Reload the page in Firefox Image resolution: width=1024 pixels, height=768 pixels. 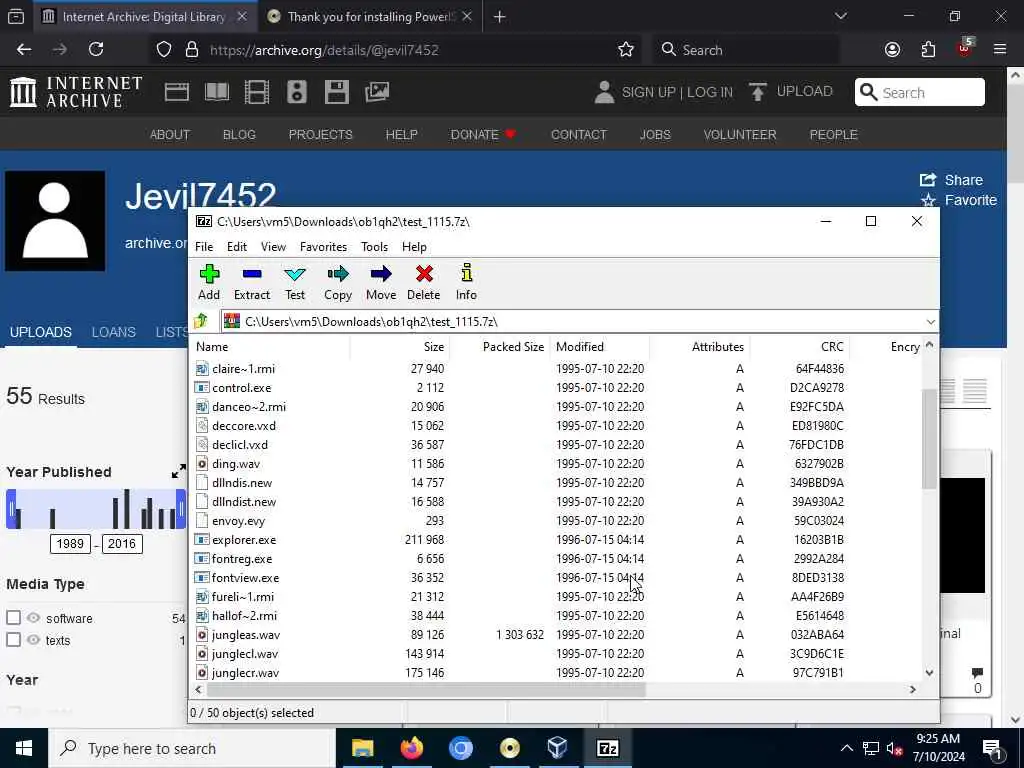coord(96,49)
